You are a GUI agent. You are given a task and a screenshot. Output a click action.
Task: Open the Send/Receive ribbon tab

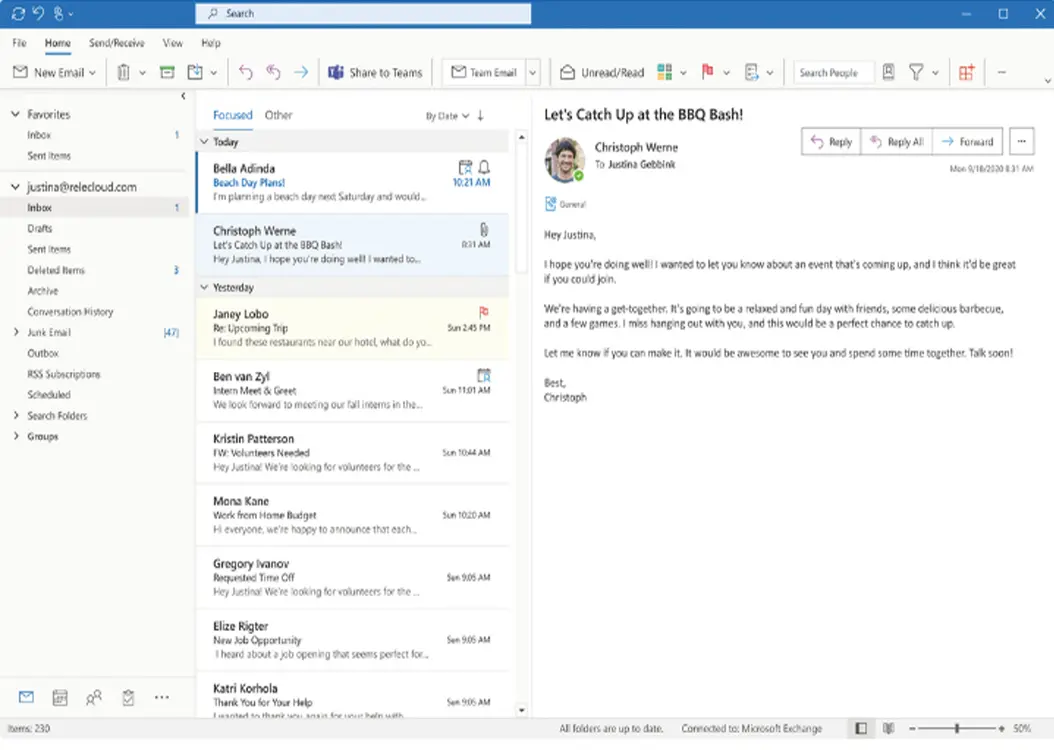116,43
